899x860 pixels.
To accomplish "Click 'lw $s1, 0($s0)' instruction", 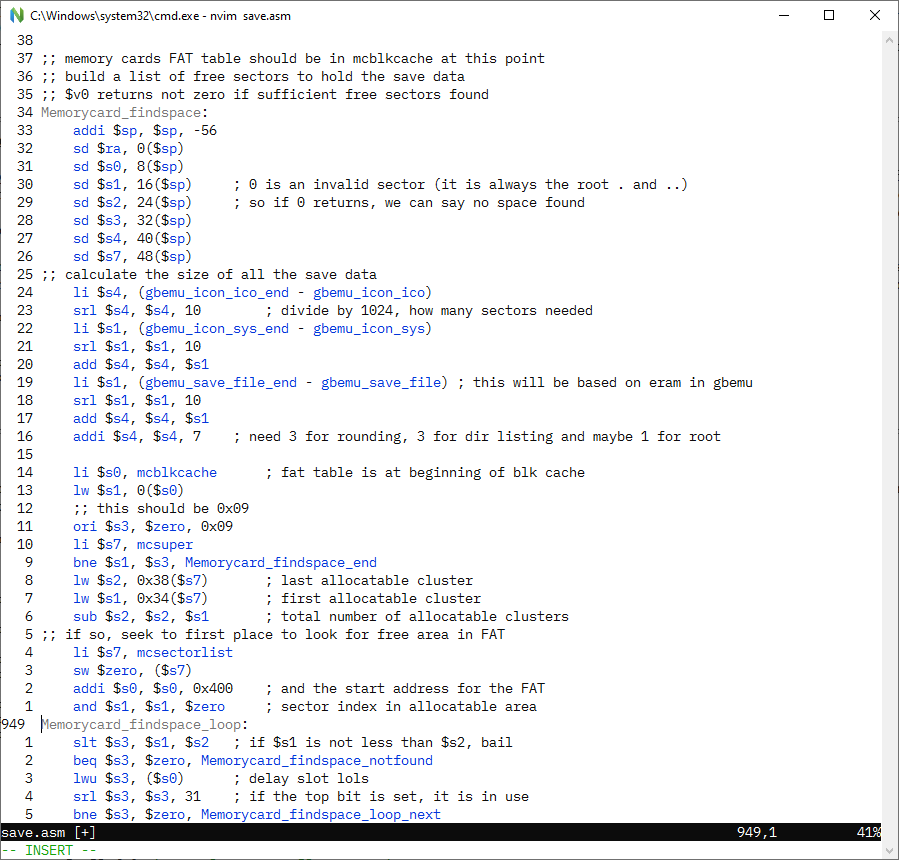I will coord(128,490).
